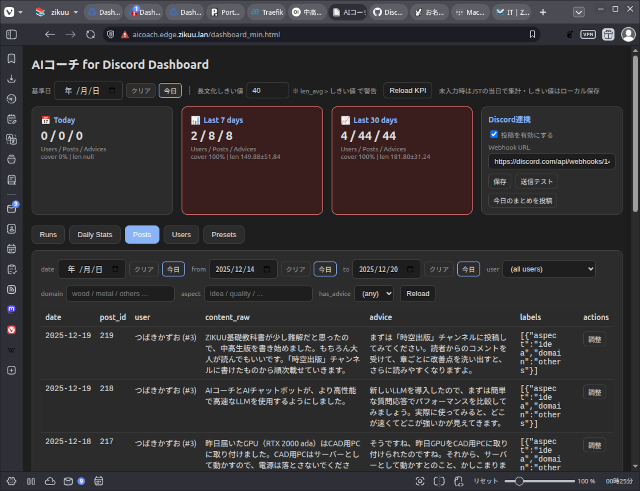640x491 pixels.
Task: Open the date picker in the from field
Action: click(268, 269)
